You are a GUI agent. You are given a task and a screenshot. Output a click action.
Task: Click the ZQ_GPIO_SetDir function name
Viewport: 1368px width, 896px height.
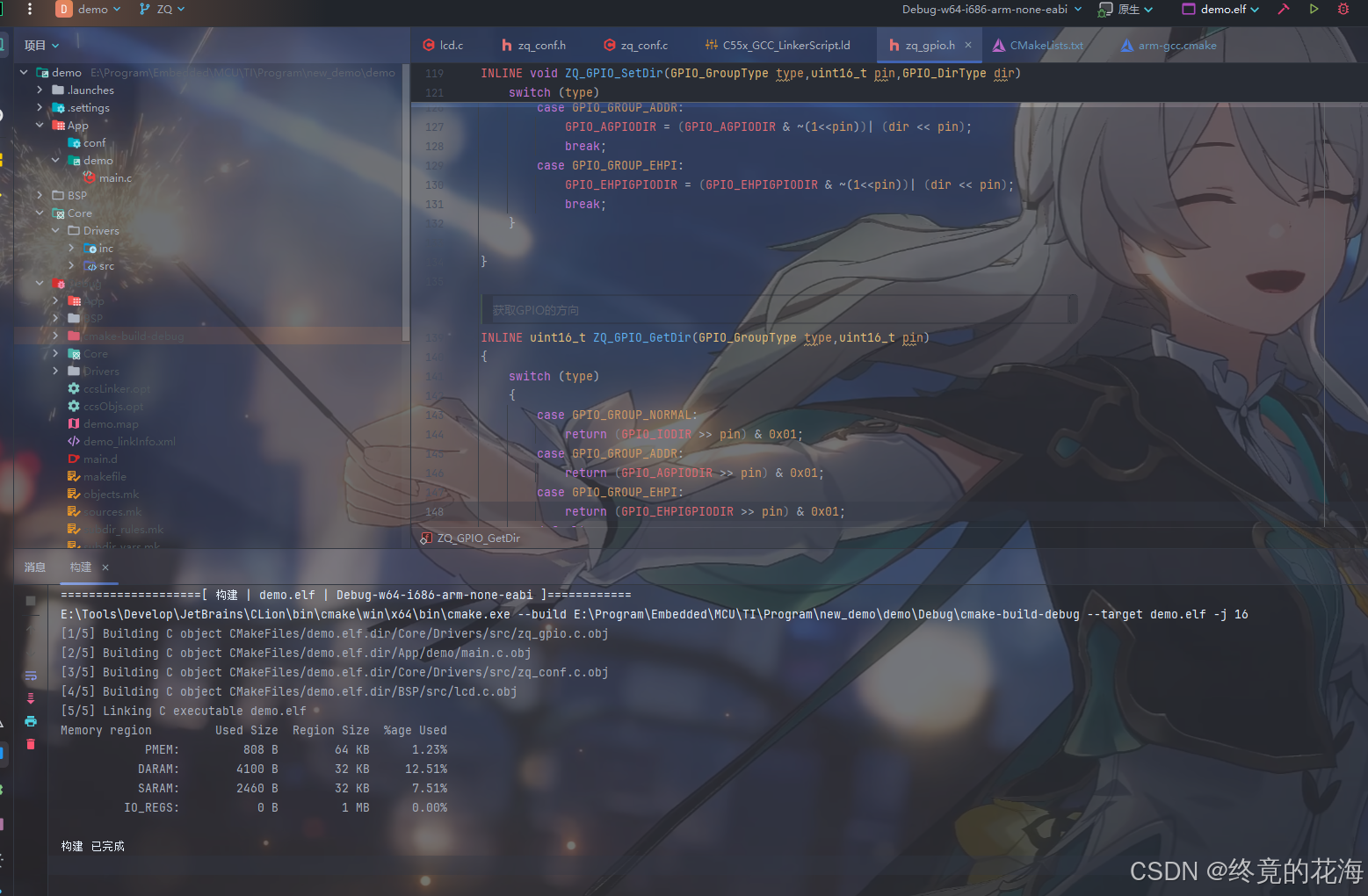[x=613, y=73]
